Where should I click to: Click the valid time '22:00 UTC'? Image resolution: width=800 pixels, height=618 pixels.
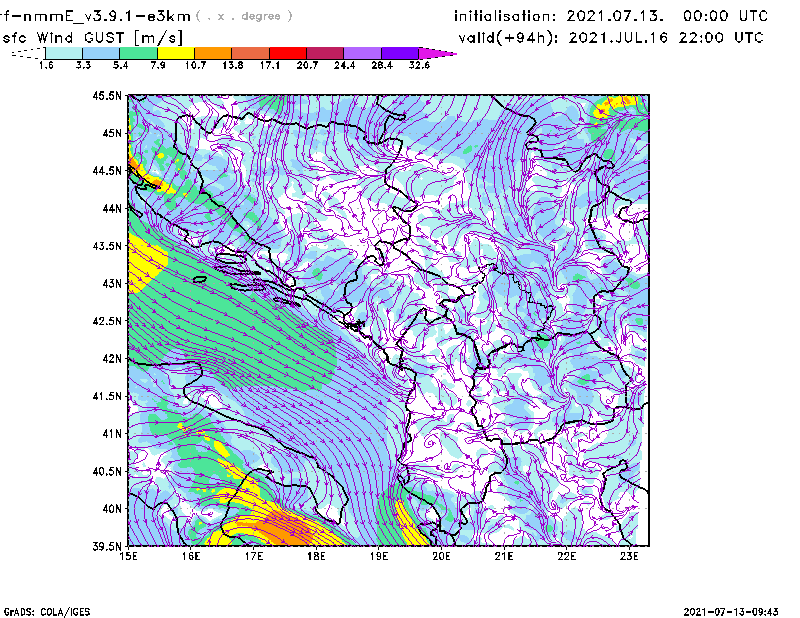pyautogui.click(x=721, y=38)
